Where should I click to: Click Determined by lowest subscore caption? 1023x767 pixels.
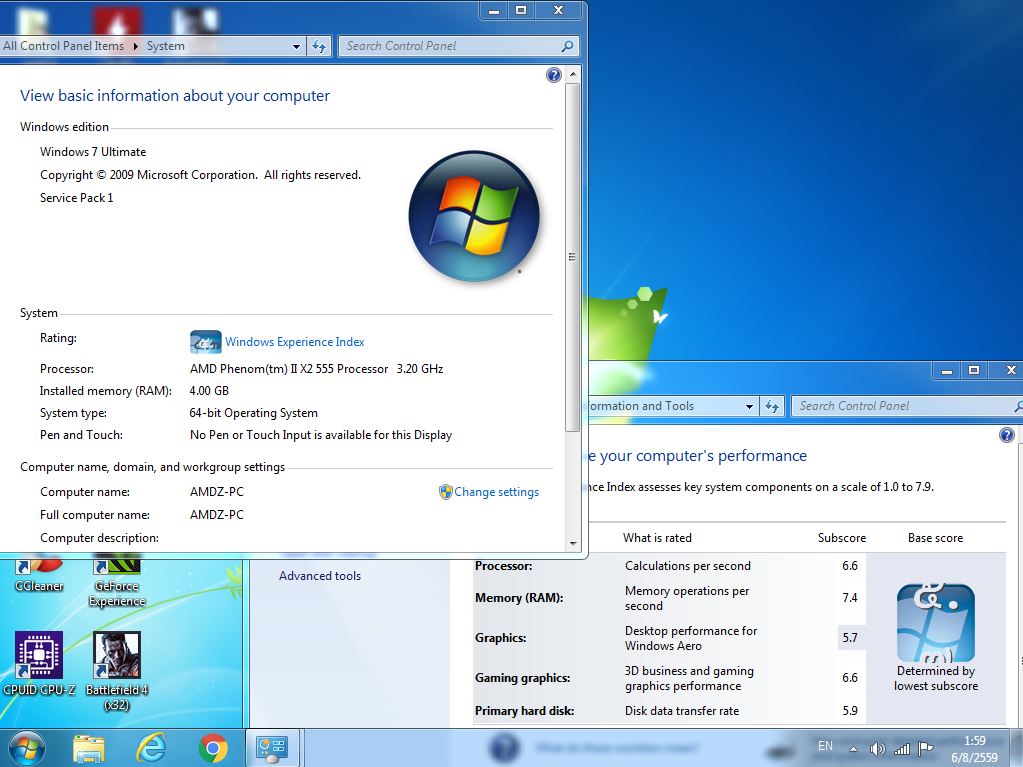(x=936, y=678)
